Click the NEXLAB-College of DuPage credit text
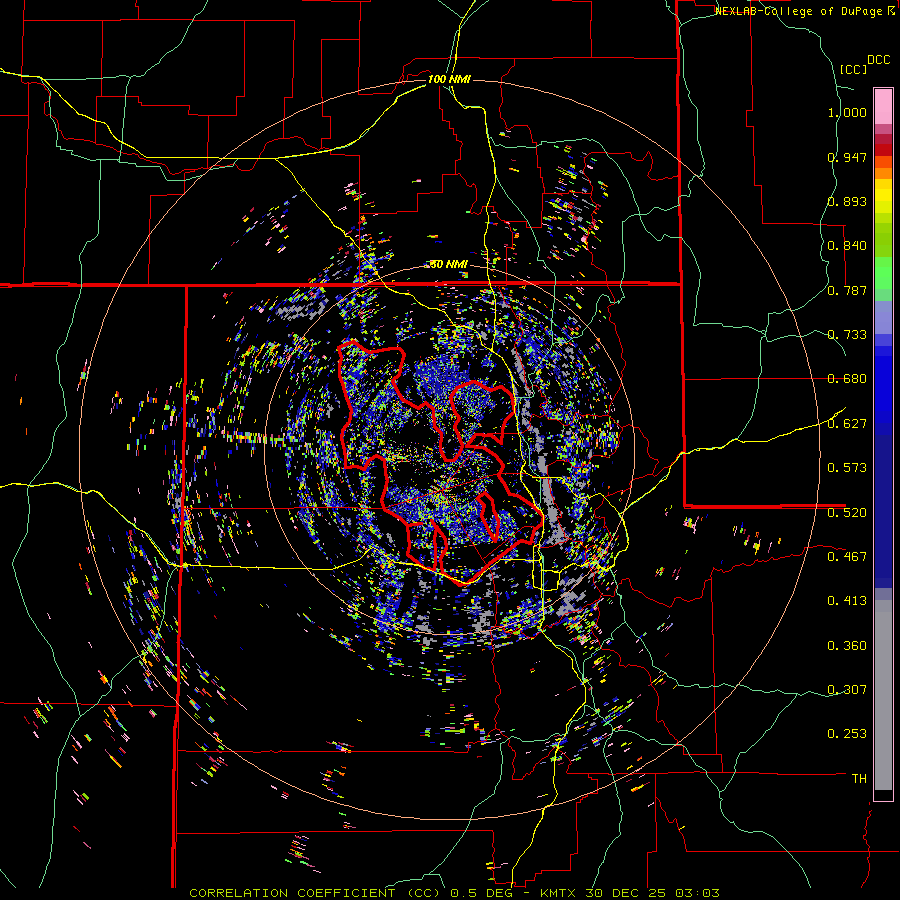Image resolution: width=900 pixels, height=900 pixels. [x=798, y=11]
